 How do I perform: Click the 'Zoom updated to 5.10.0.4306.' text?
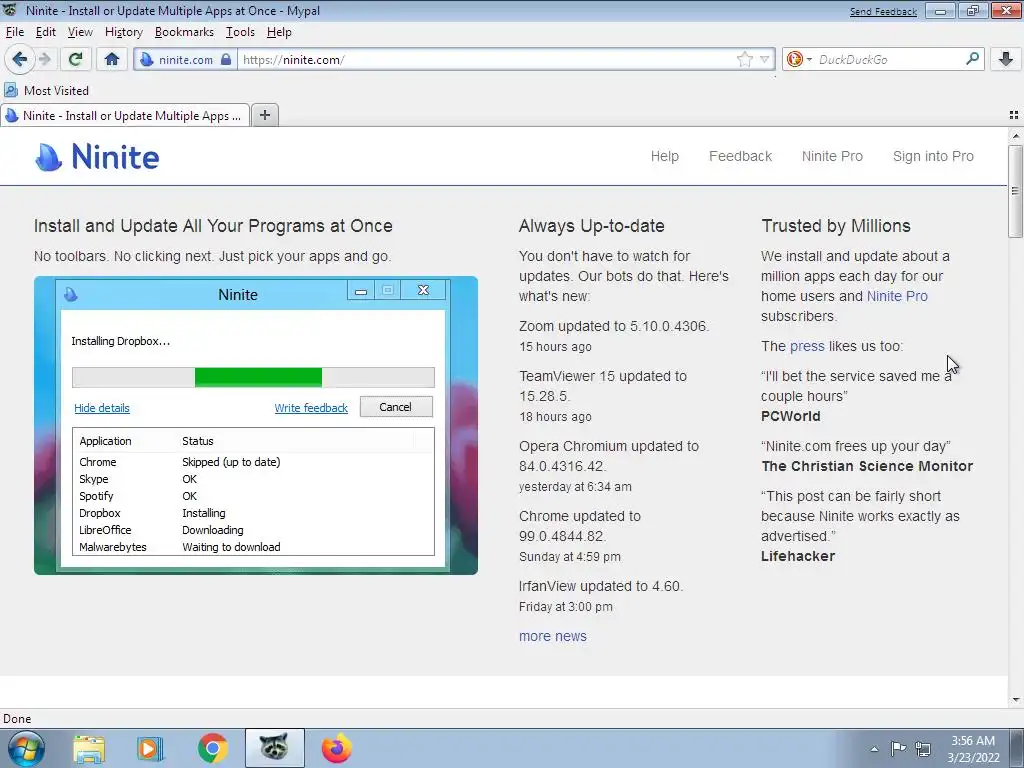point(614,326)
